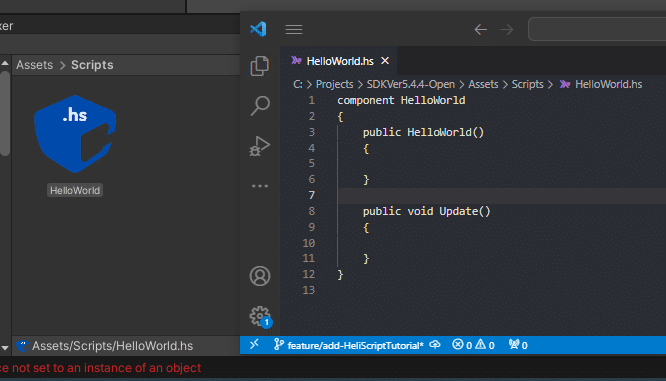This screenshot has height=381, width=666.
Task: Show additional views via ellipsis icon
Action: tap(260, 186)
